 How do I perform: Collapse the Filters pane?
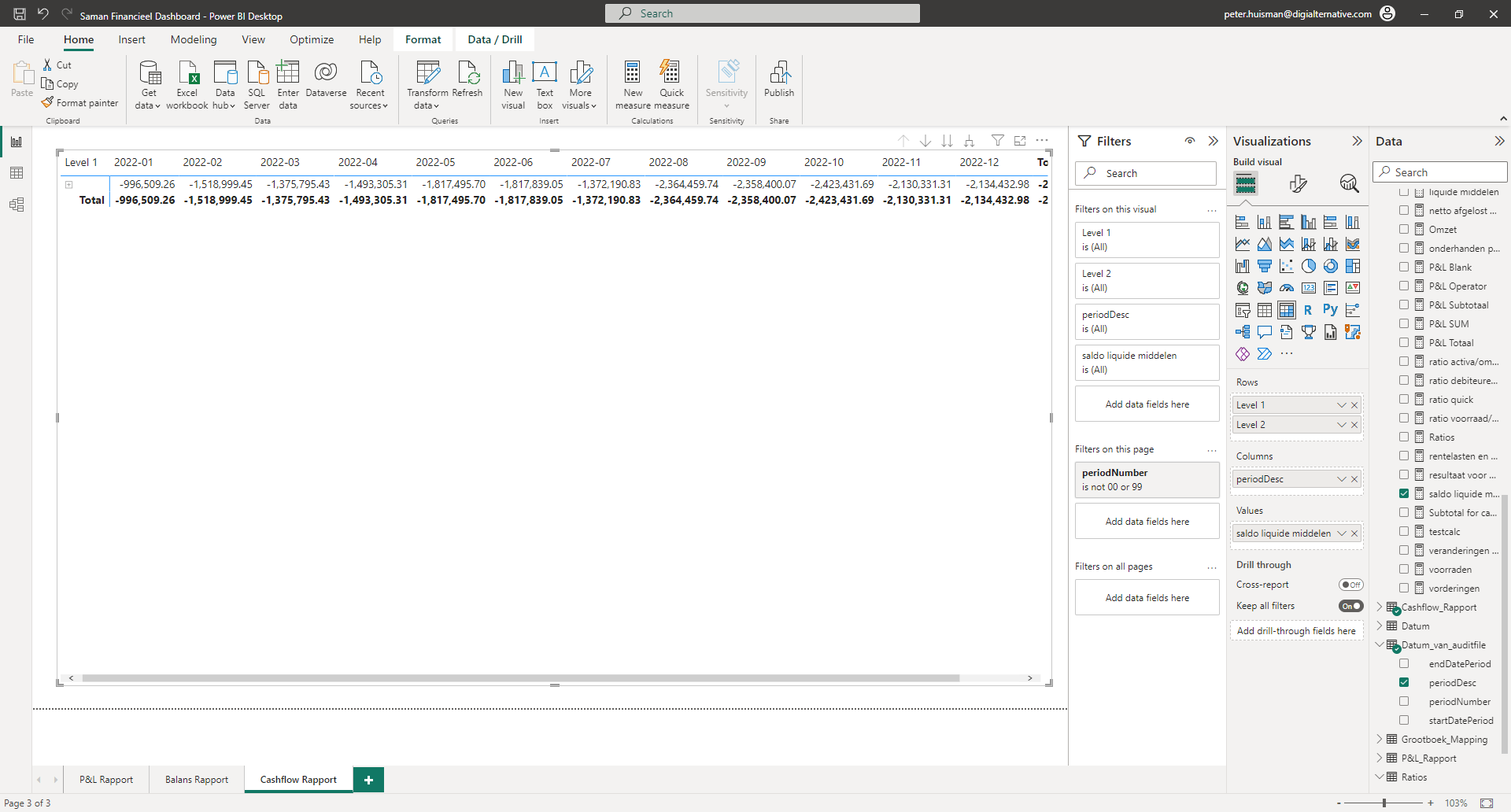(x=1214, y=141)
